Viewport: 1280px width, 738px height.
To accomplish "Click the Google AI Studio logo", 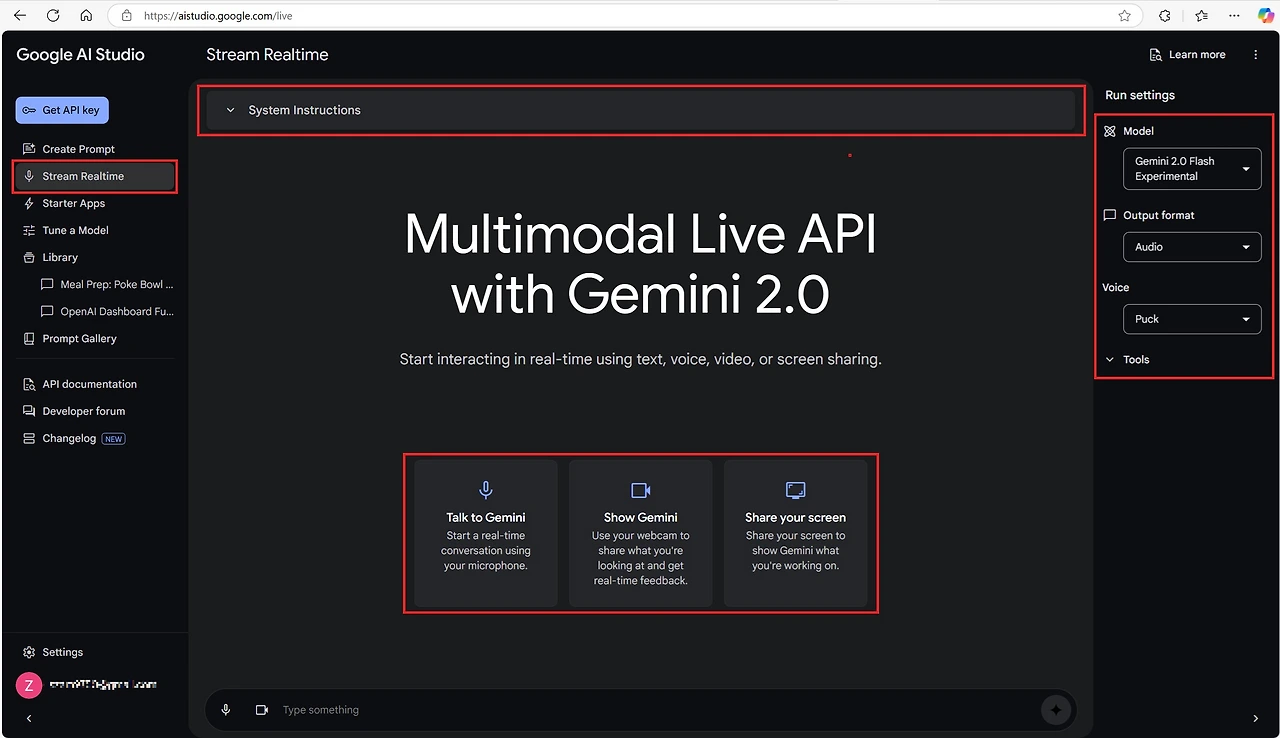I will point(81,55).
